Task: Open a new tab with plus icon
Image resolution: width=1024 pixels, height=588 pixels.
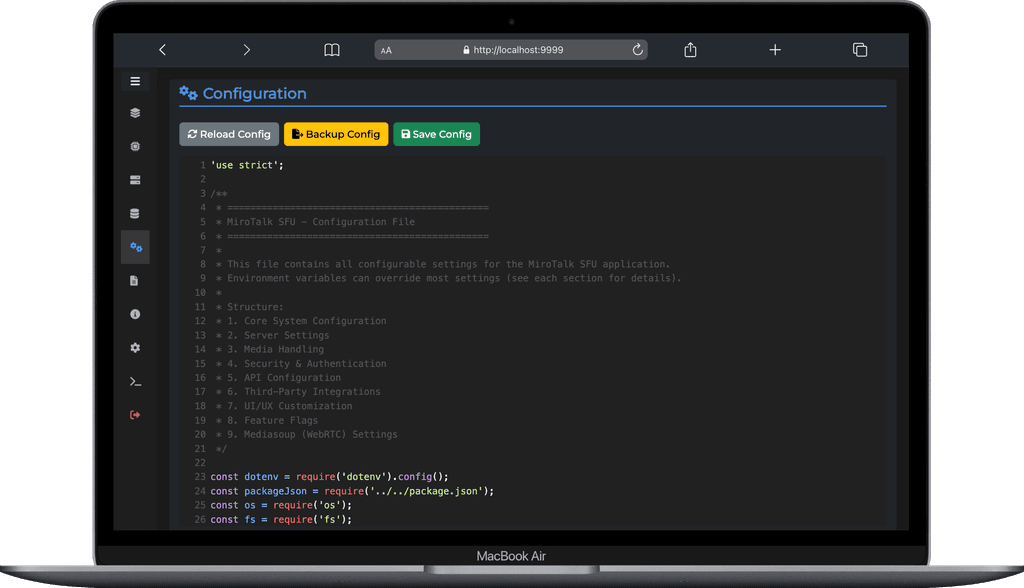Action: [775, 50]
